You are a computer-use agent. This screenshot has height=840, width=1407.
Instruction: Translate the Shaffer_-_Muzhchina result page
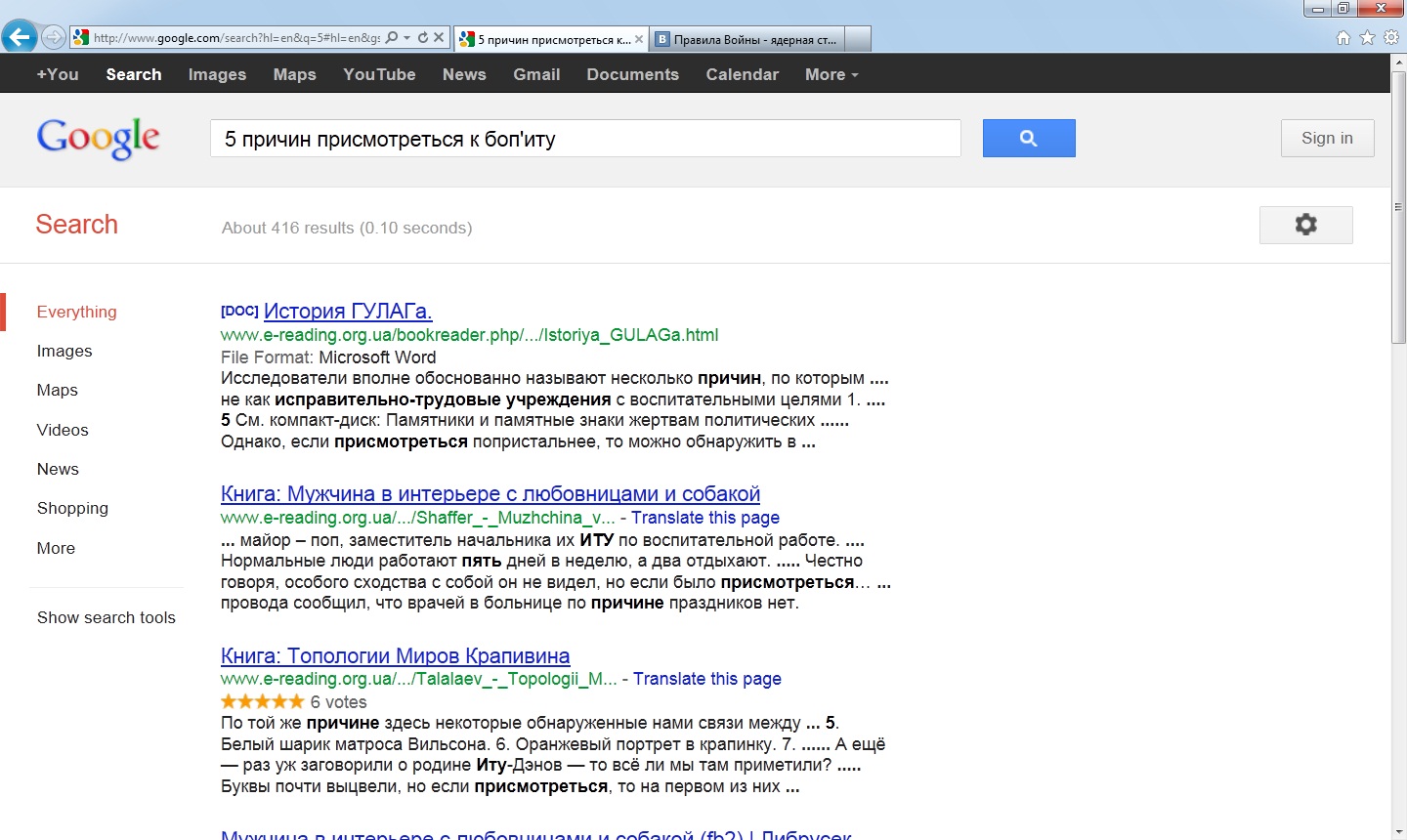tap(705, 518)
